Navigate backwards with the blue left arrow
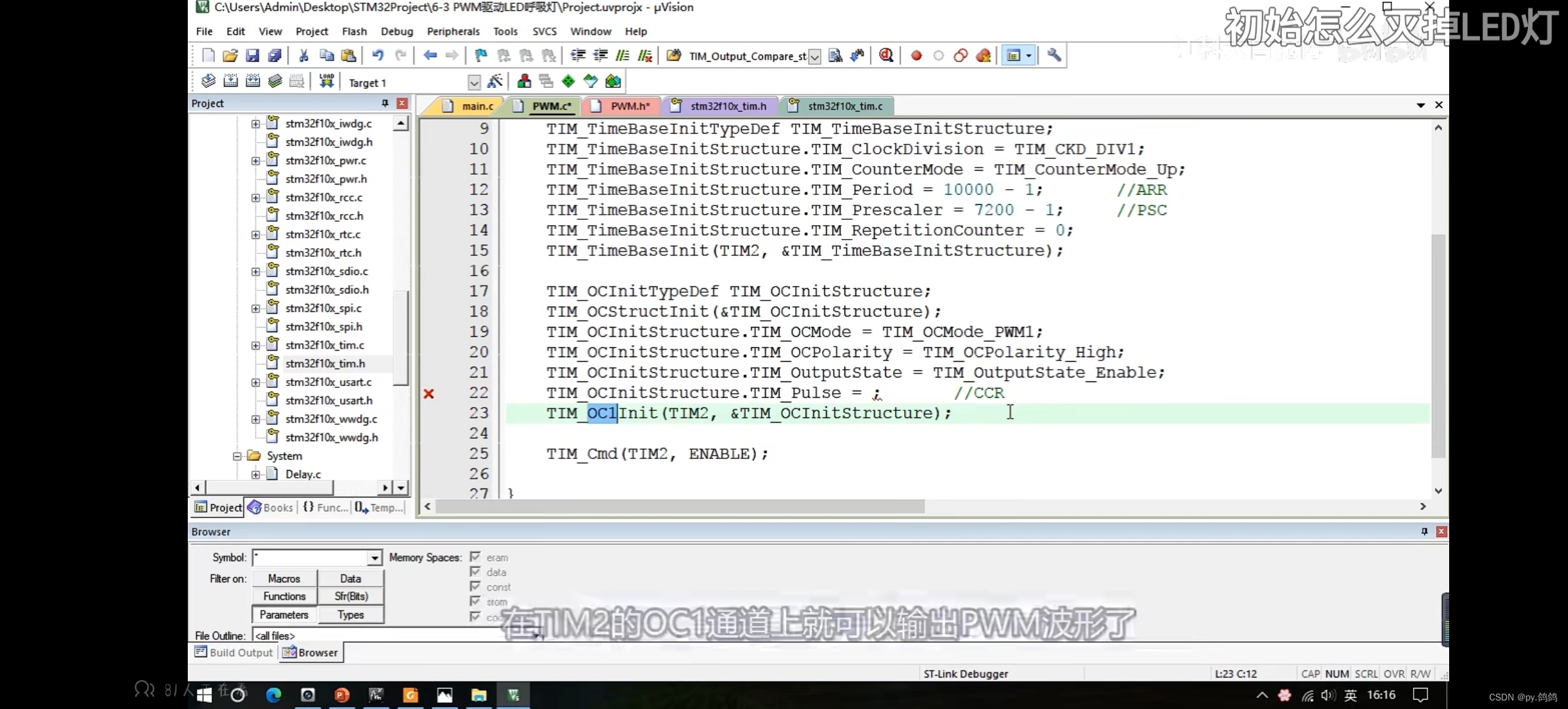Viewport: 1568px width, 709px height. (430, 56)
